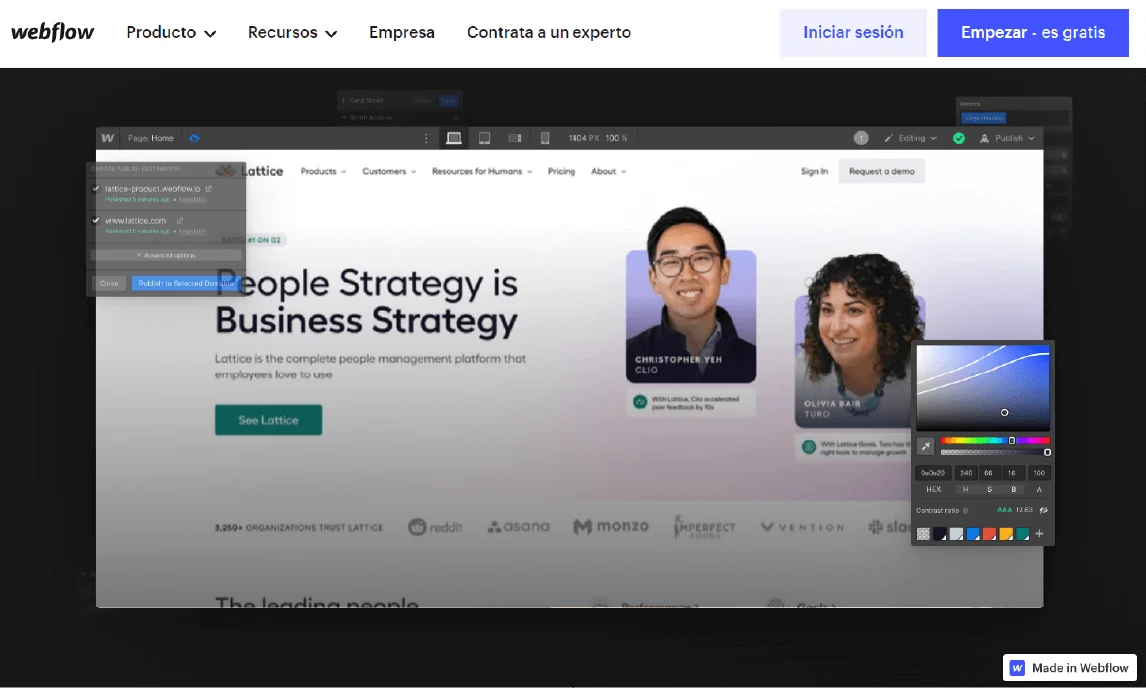Click Empezar - es gratis button

(x=1033, y=33)
